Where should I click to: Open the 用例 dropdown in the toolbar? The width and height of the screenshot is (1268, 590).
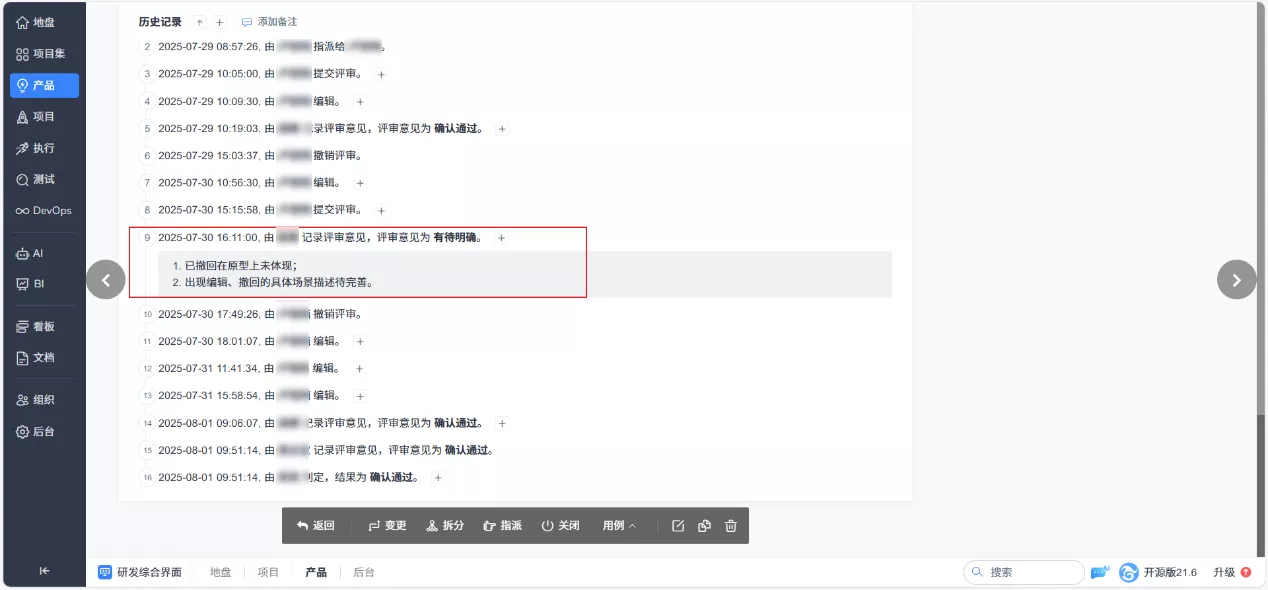pos(620,525)
